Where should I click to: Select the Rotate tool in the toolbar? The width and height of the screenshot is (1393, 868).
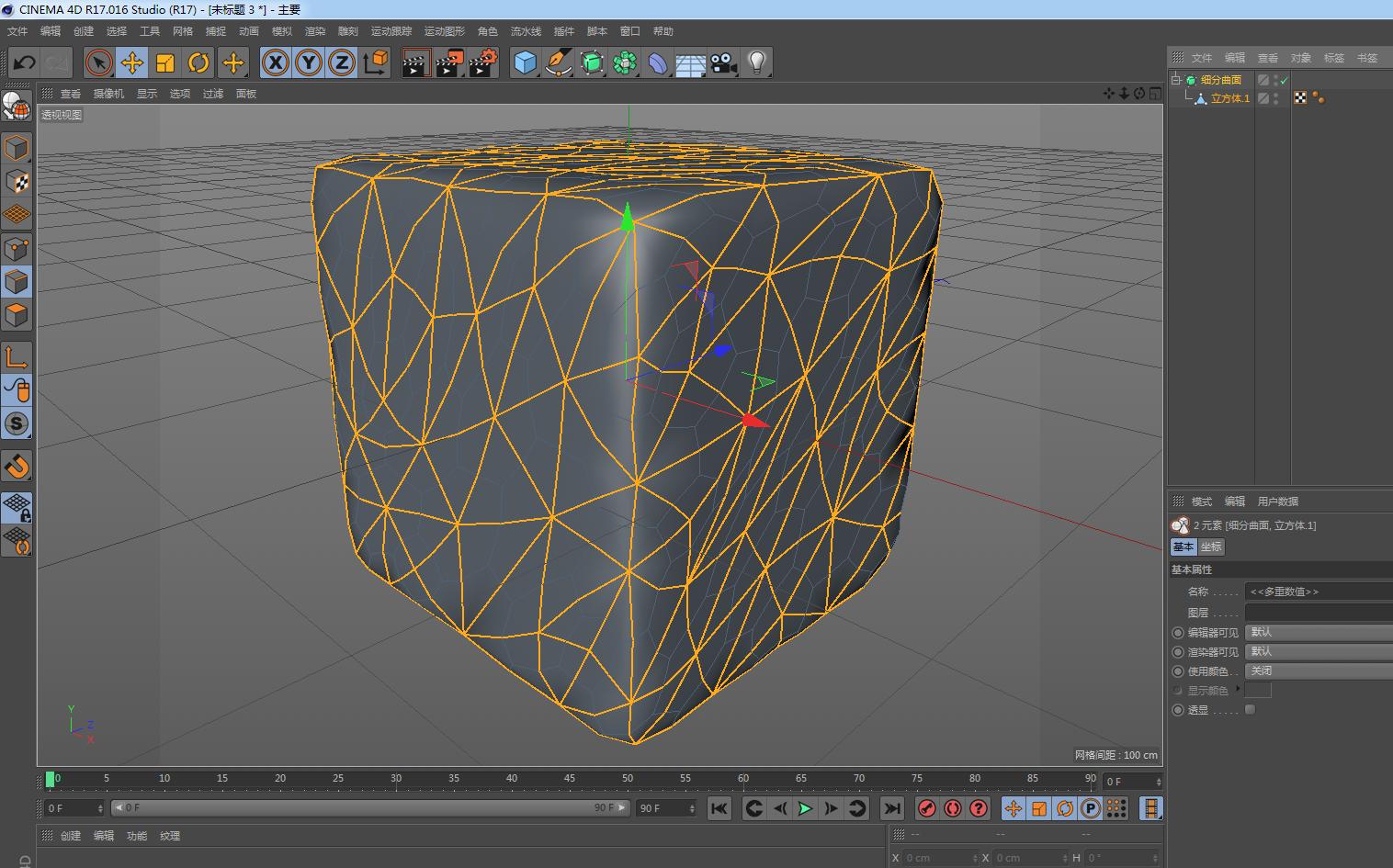[199, 62]
